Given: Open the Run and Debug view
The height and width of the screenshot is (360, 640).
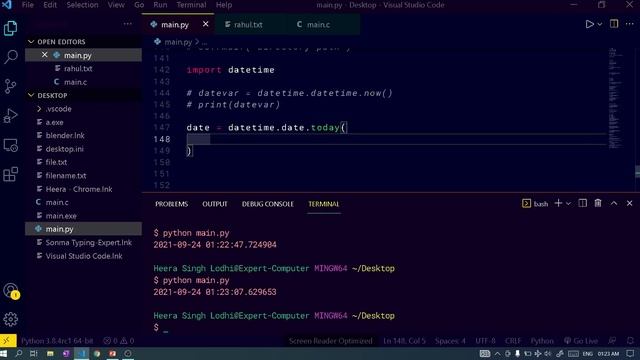Looking at the screenshot, I should [10, 116].
